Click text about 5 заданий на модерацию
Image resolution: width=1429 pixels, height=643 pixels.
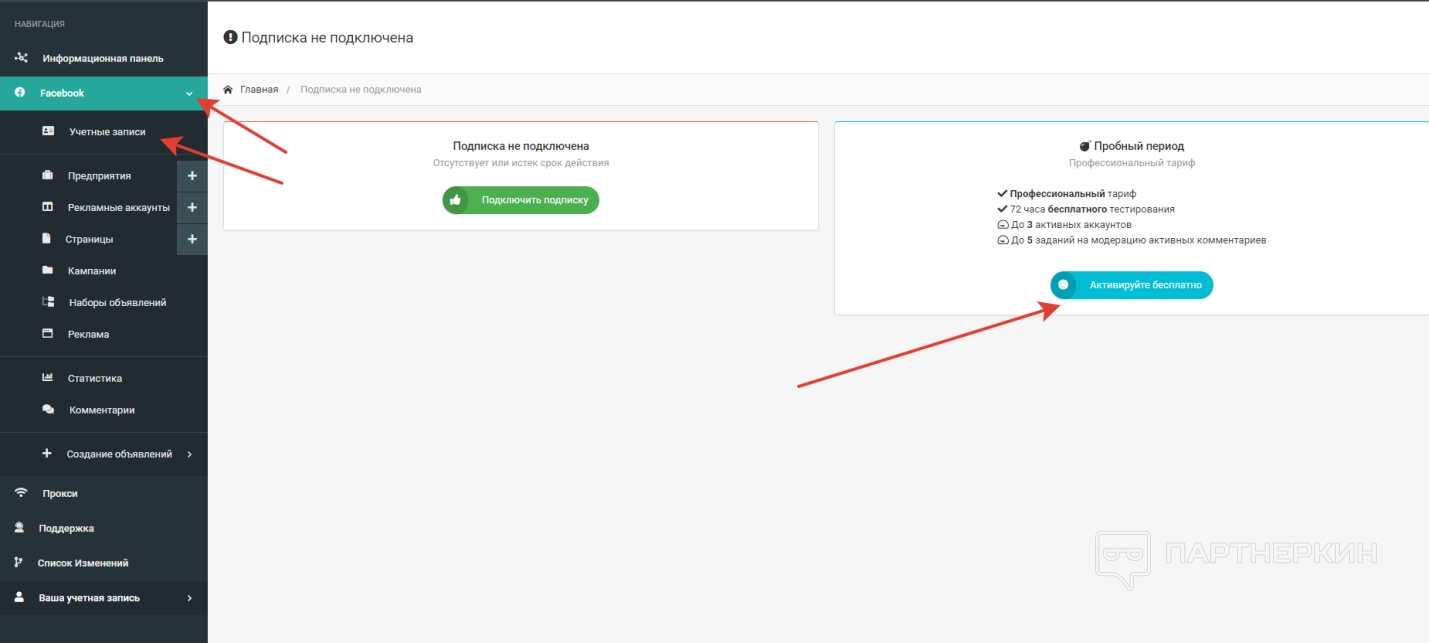tap(1139, 240)
